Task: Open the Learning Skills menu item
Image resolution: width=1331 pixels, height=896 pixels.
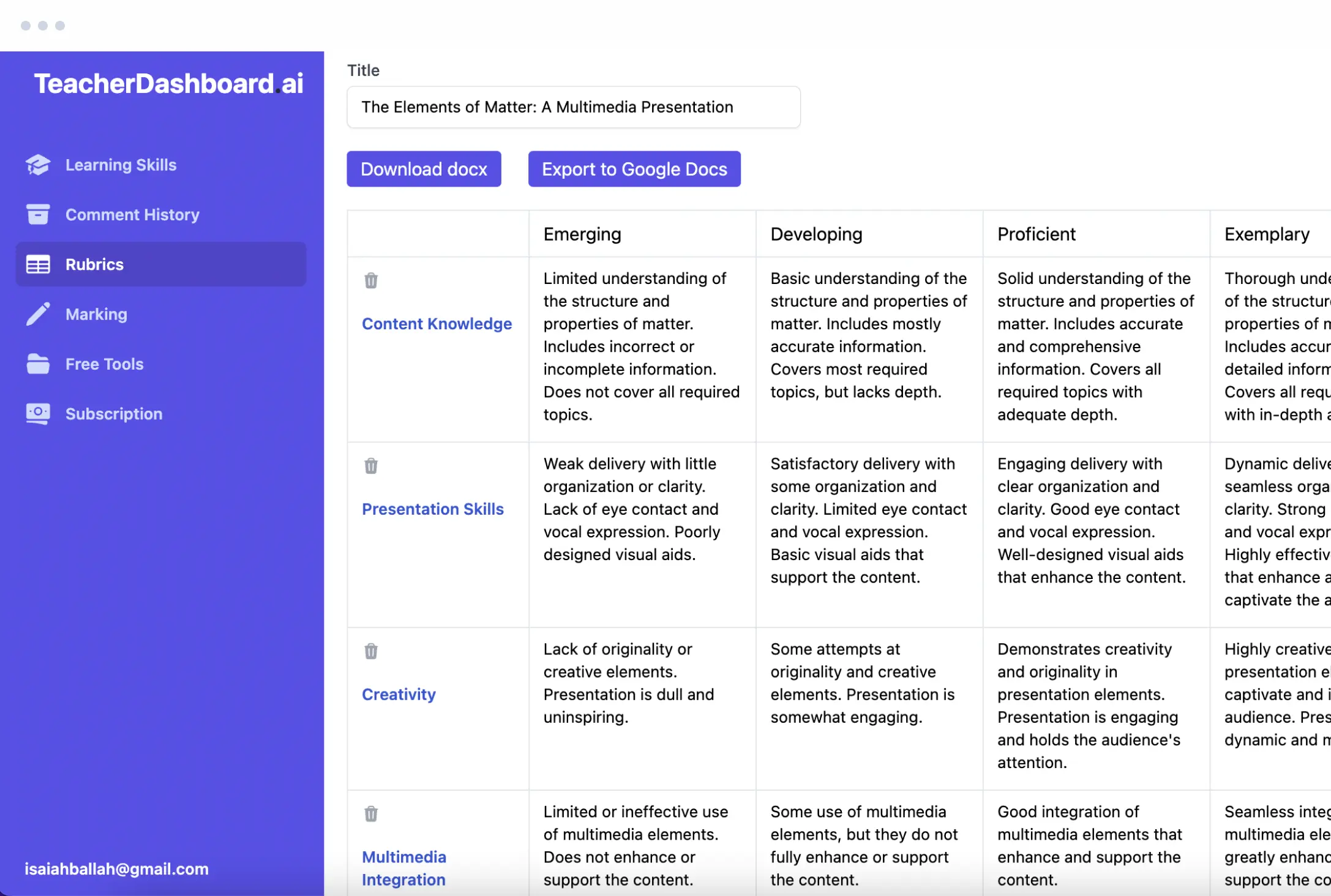Action: click(121, 165)
